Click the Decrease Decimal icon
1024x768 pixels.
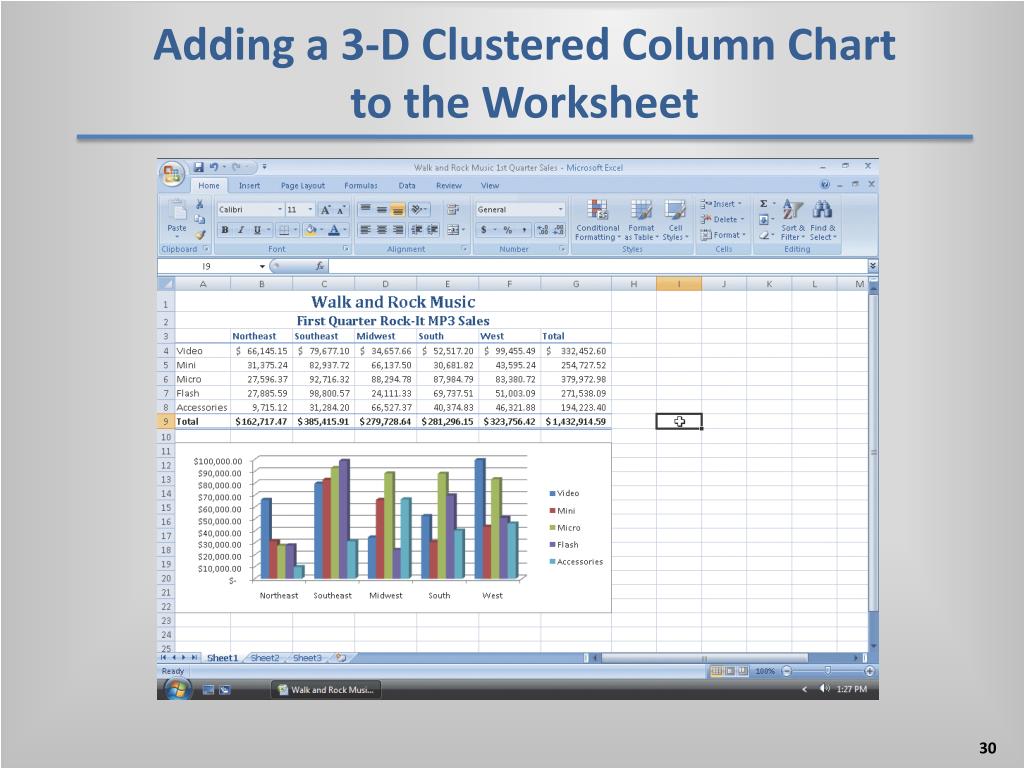[x=558, y=230]
